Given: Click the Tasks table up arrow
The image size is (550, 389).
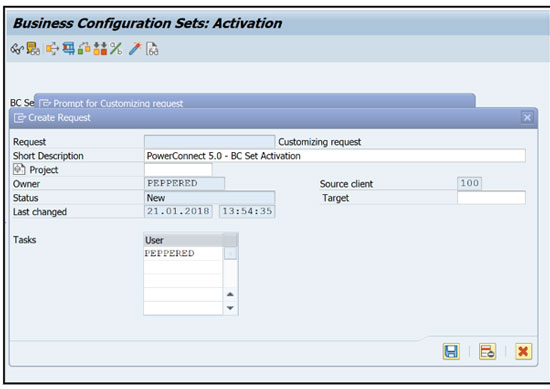Looking at the screenshot, I should 230,294.
